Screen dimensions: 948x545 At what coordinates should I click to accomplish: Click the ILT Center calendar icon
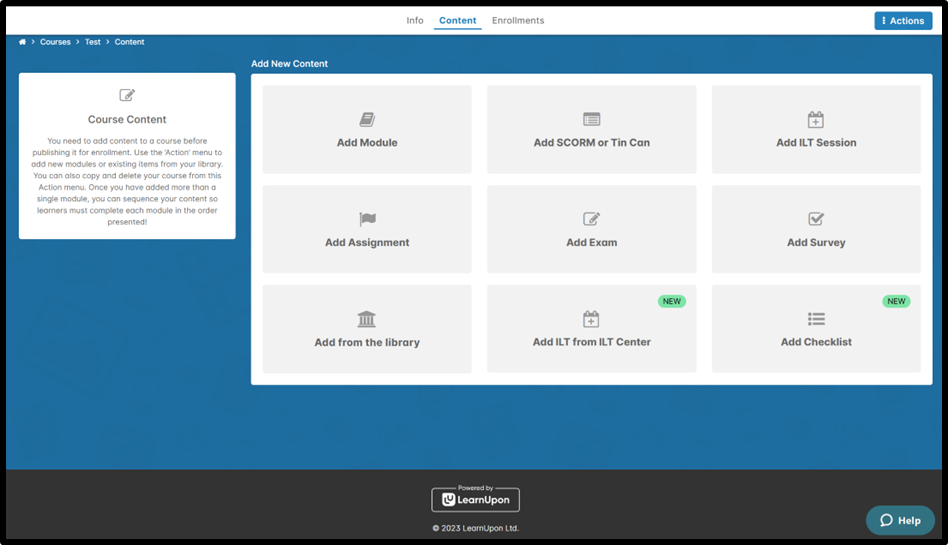coord(591,319)
